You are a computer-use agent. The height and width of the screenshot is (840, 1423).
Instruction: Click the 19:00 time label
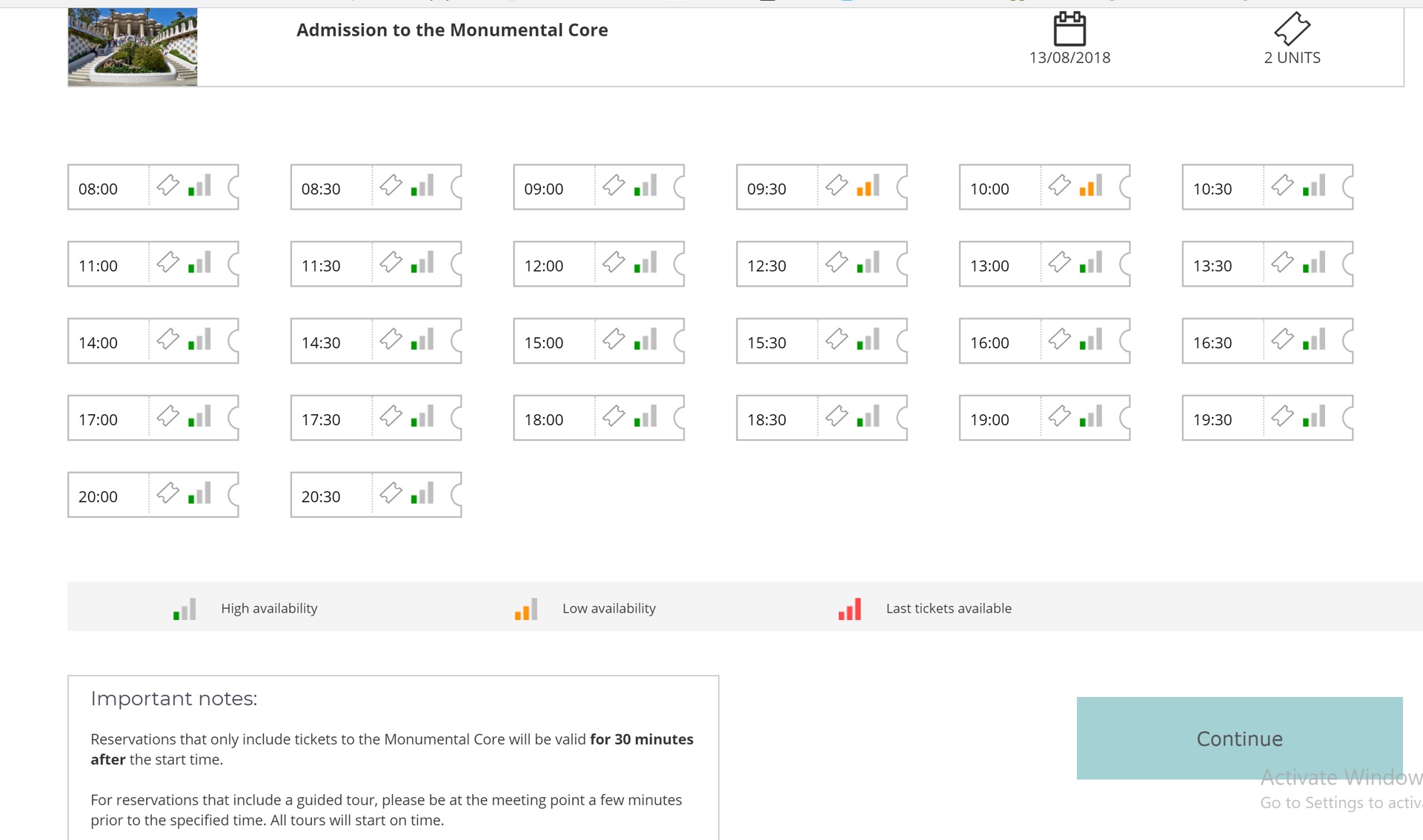click(989, 420)
